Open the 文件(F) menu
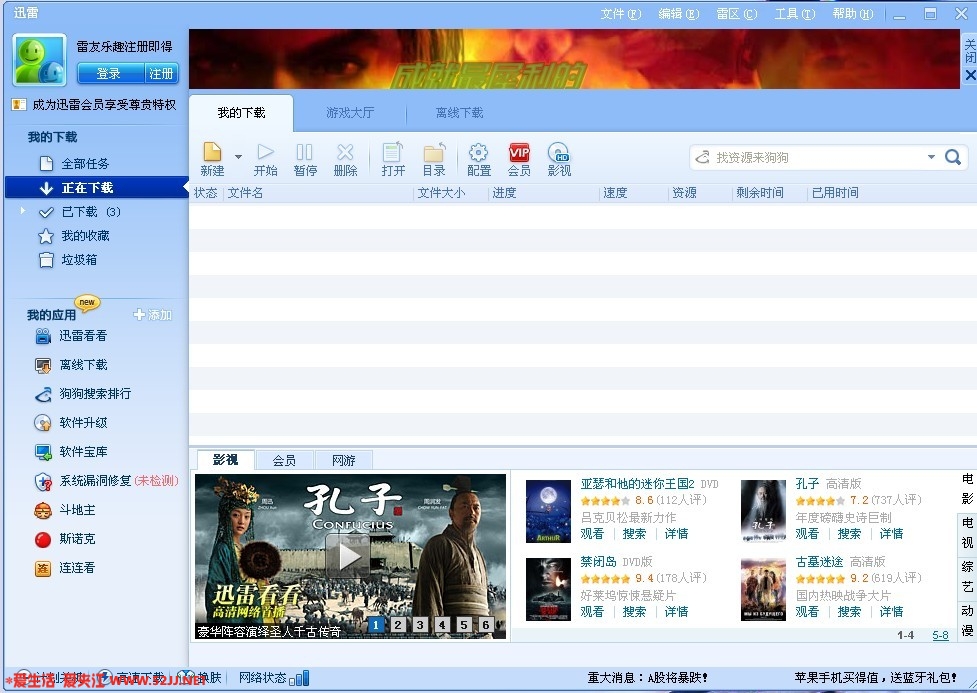This screenshot has height=693, width=977. point(621,14)
